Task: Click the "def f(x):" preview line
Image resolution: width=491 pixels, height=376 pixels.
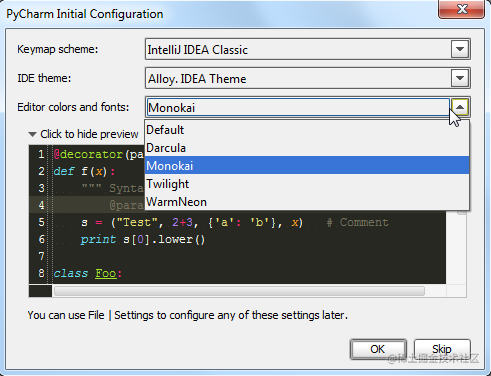Action: [x=84, y=171]
